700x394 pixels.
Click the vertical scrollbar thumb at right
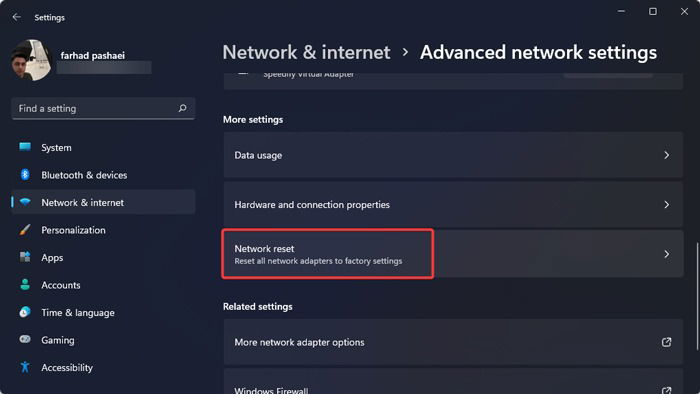pyautogui.click(x=697, y=296)
